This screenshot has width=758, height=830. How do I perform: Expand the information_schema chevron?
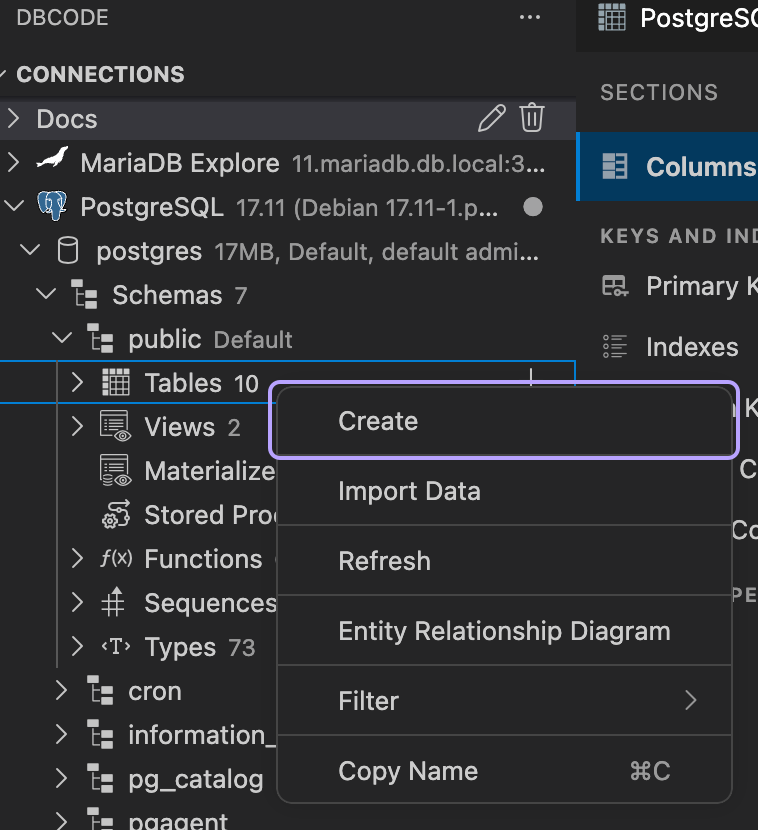pyautogui.click(x=62, y=734)
